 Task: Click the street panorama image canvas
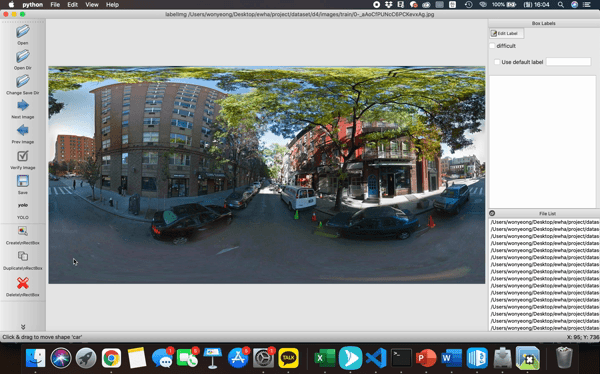[267, 175]
